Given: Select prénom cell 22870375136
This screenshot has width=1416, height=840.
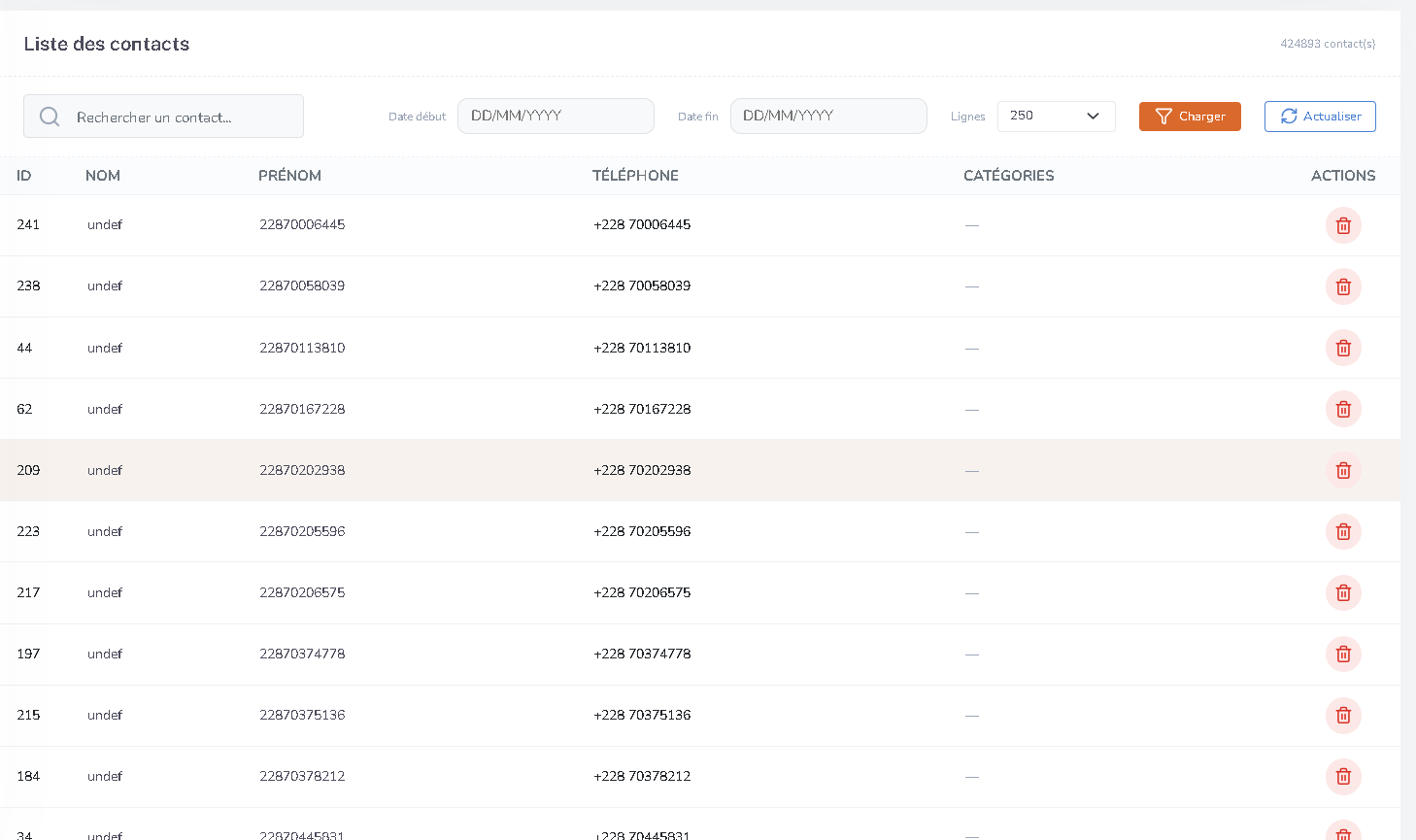Looking at the screenshot, I should [302, 715].
